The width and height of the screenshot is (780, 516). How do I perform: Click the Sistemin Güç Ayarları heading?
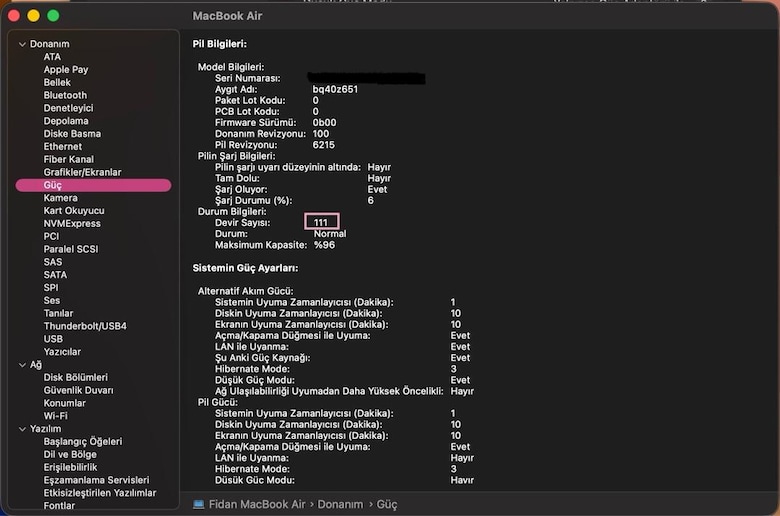pyautogui.click(x=245, y=268)
